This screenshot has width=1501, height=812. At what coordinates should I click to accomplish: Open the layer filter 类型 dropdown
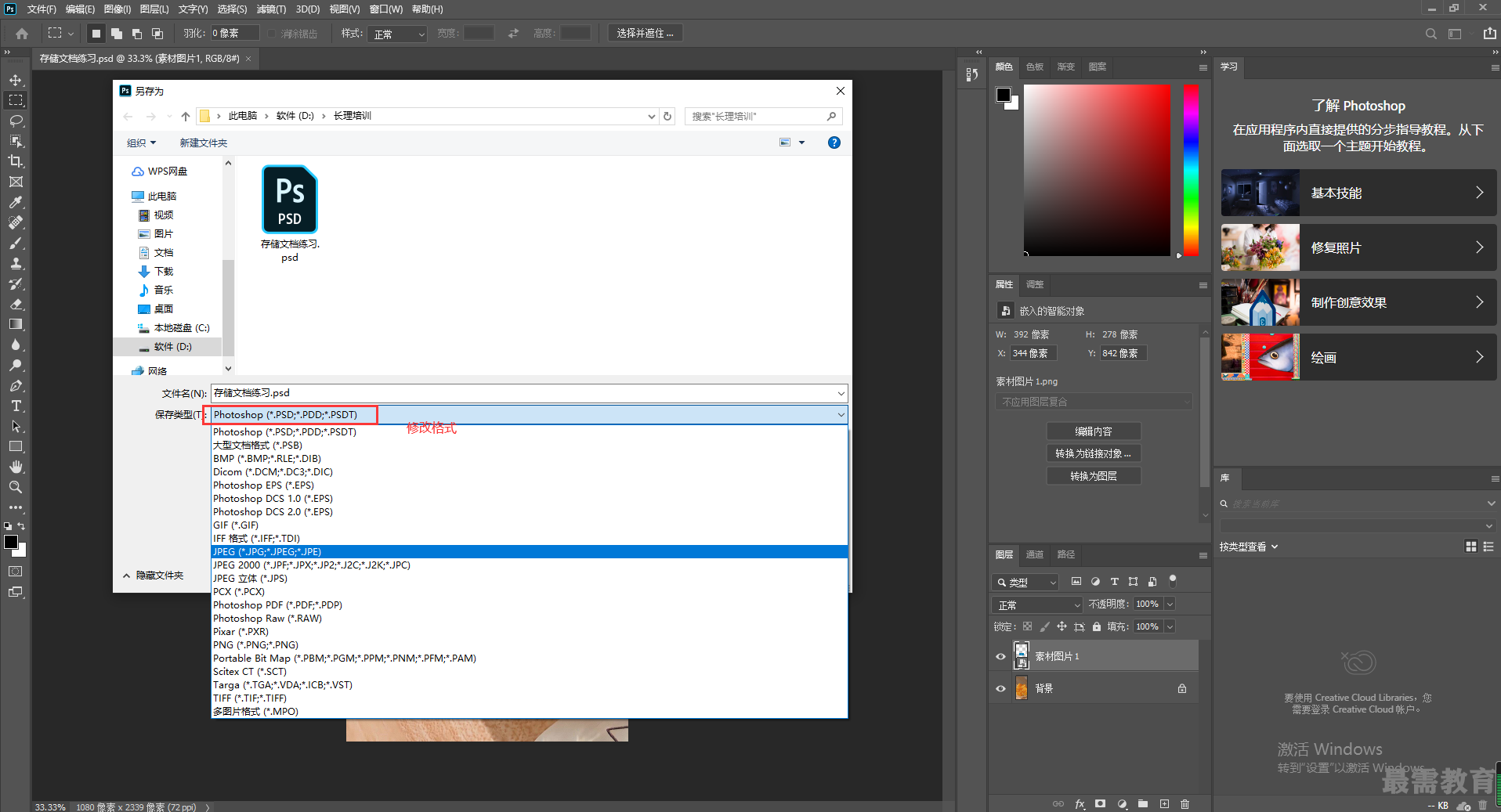point(1025,582)
